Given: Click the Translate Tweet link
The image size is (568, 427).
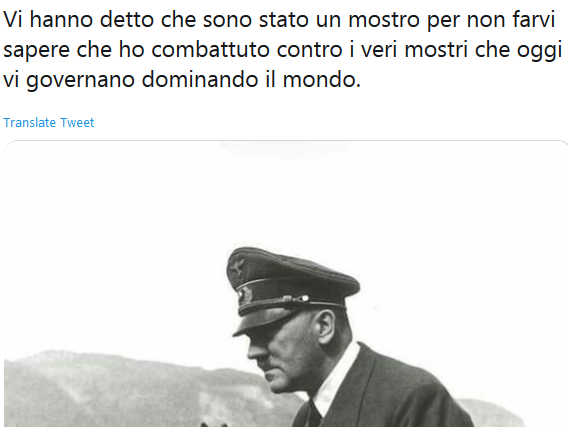Looking at the screenshot, I should pyautogui.click(x=49, y=122).
